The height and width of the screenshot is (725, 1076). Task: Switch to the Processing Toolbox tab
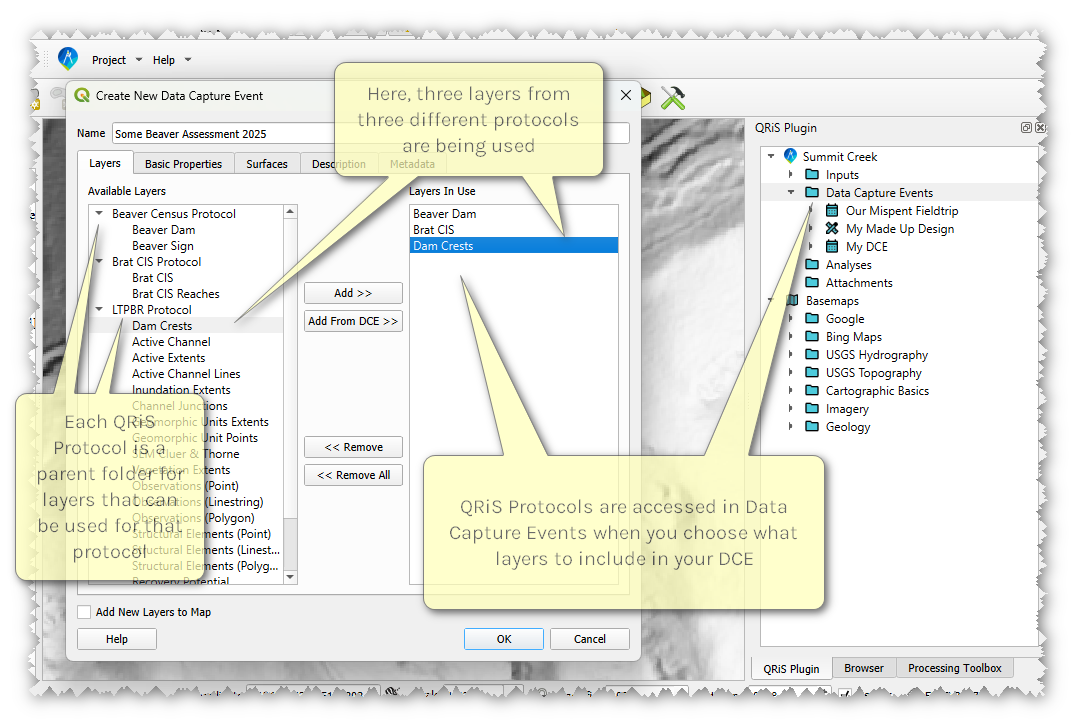click(954, 668)
